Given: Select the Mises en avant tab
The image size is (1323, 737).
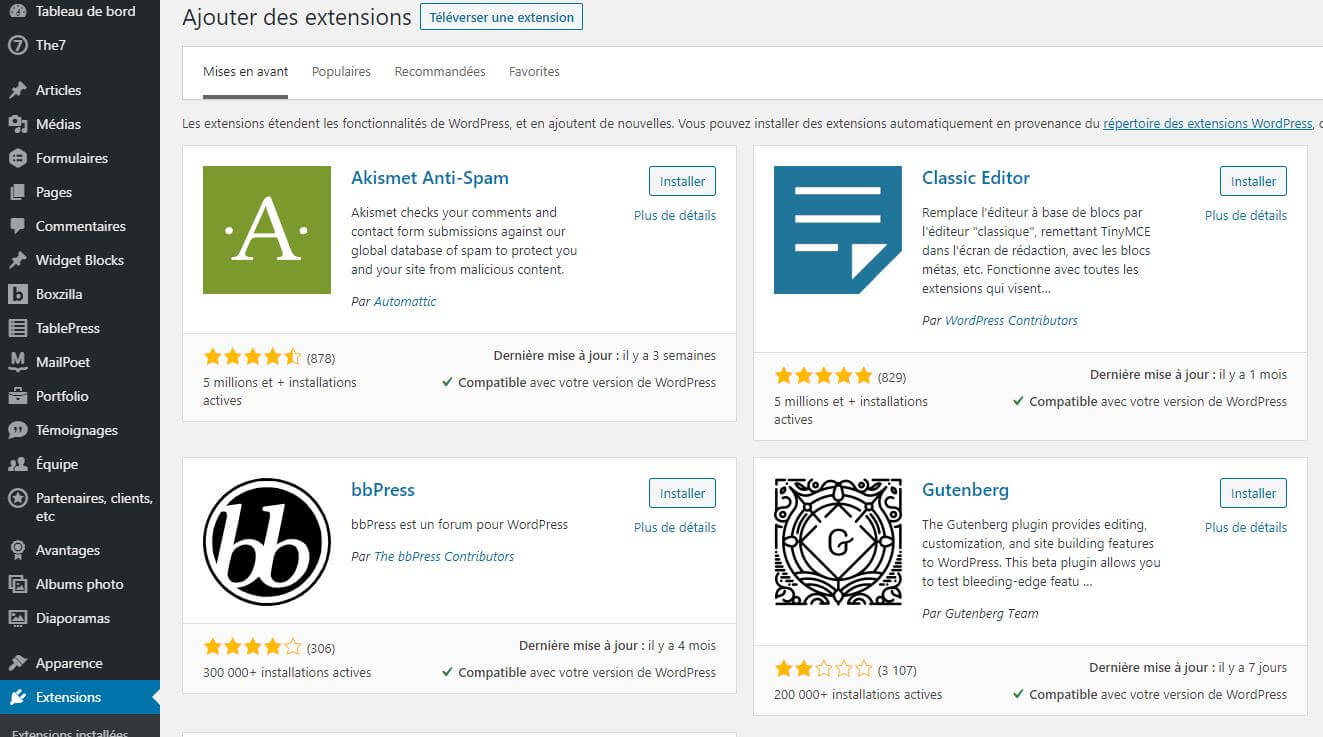Looking at the screenshot, I should [x=246, y=72].
